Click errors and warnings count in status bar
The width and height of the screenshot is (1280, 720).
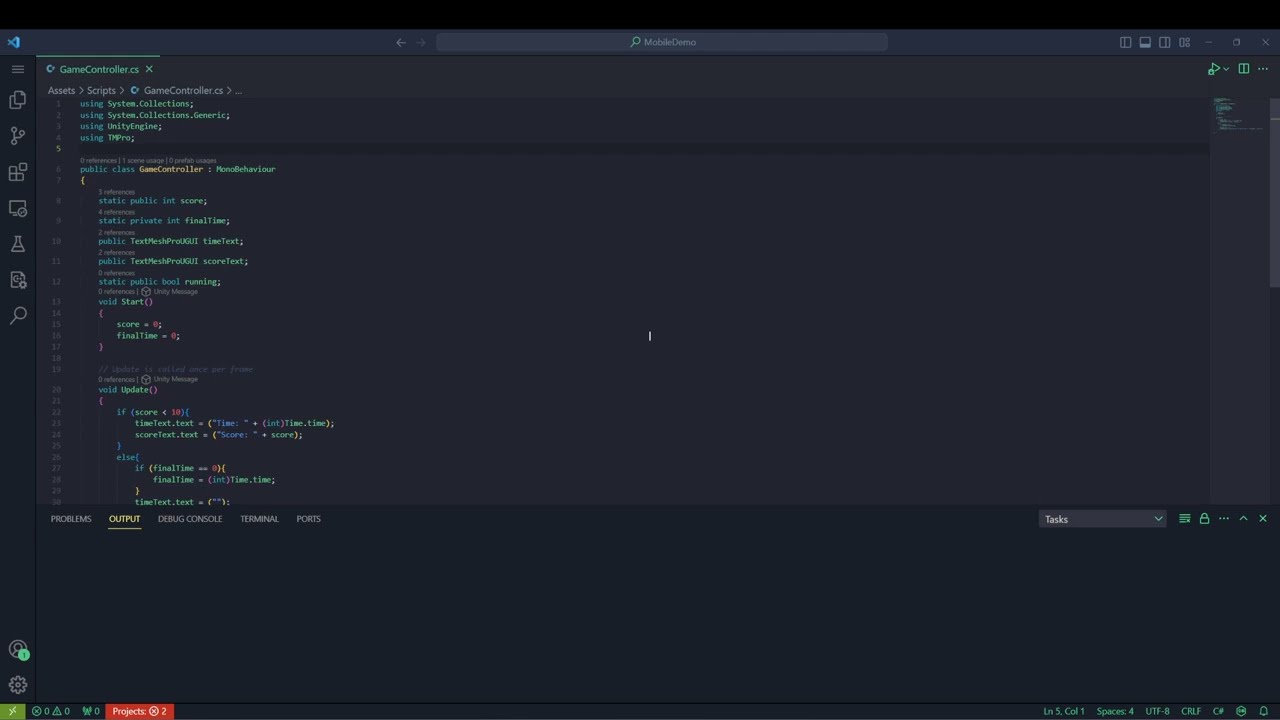tap(51, 711)
